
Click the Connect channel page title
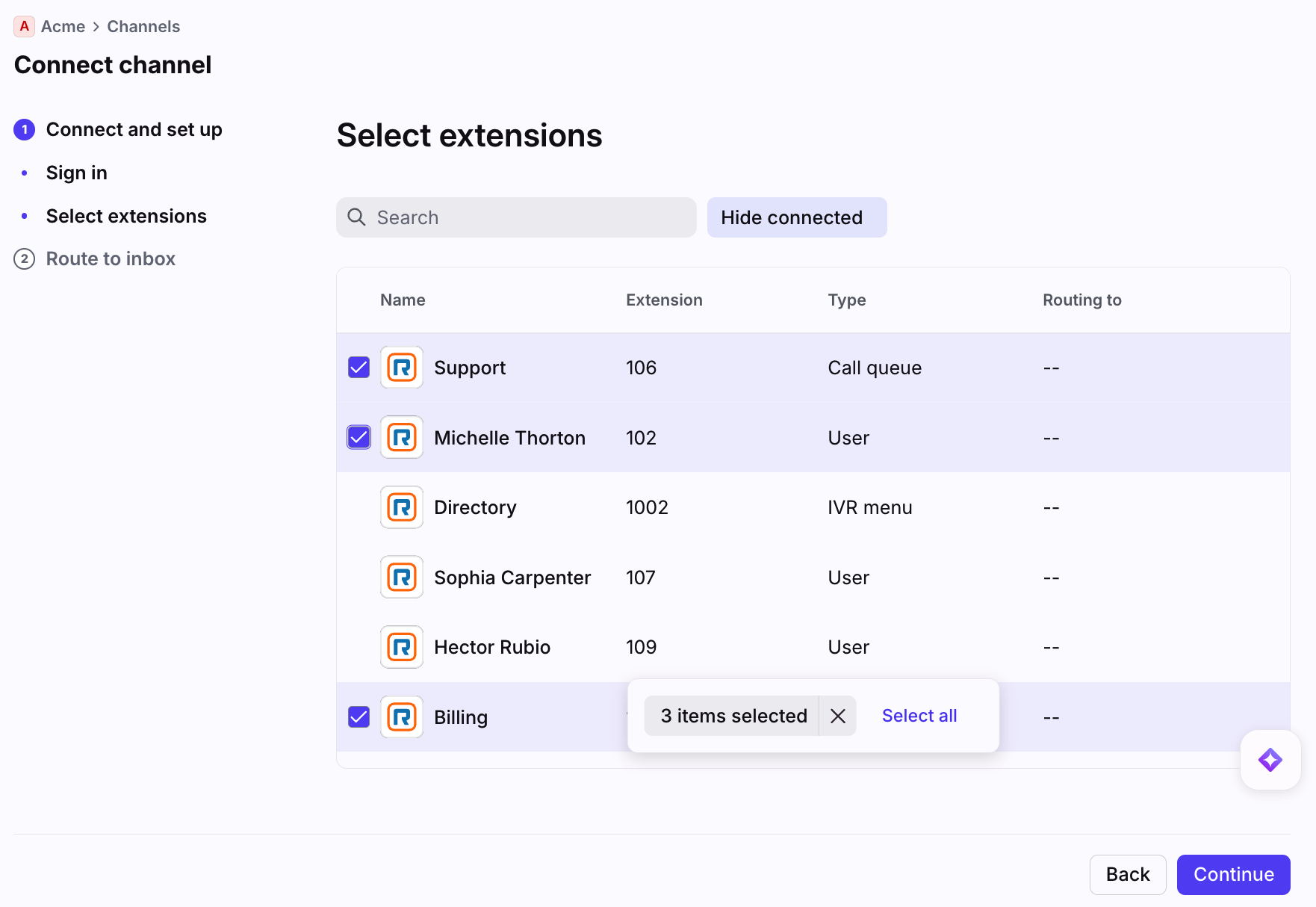(x=113, y=65)
